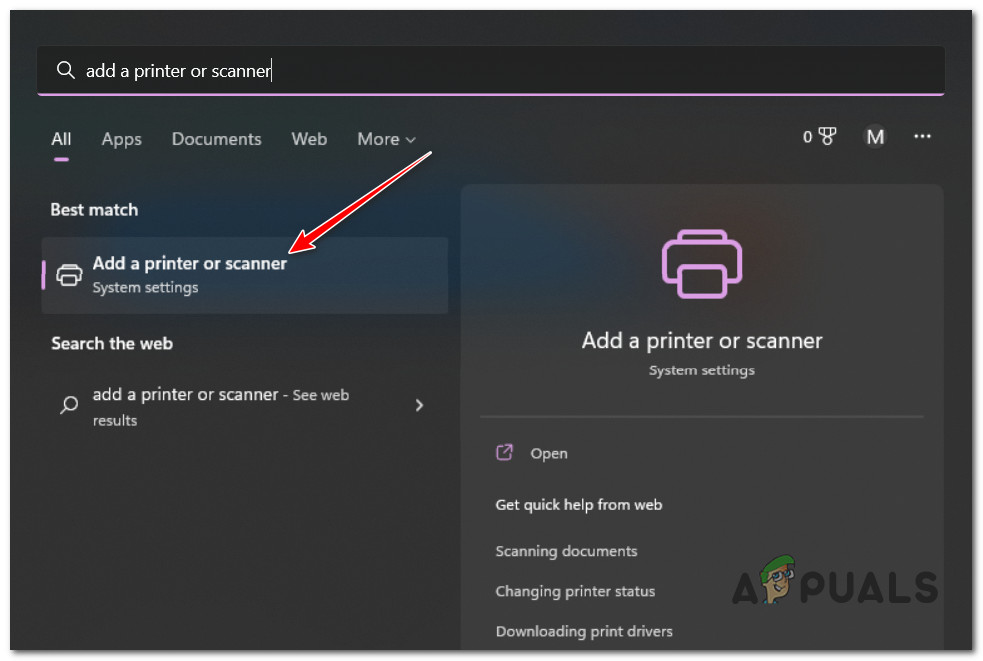
Task: Select the All results filter
Action: 60,139
